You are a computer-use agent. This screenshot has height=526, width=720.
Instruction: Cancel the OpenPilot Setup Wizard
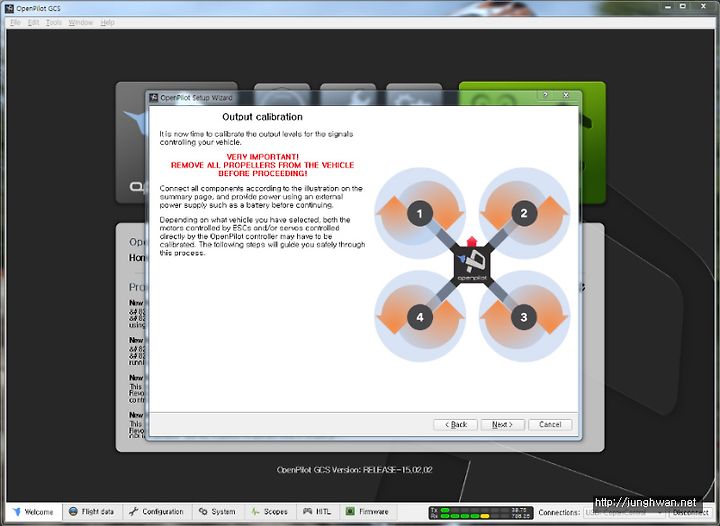[550, 425]
